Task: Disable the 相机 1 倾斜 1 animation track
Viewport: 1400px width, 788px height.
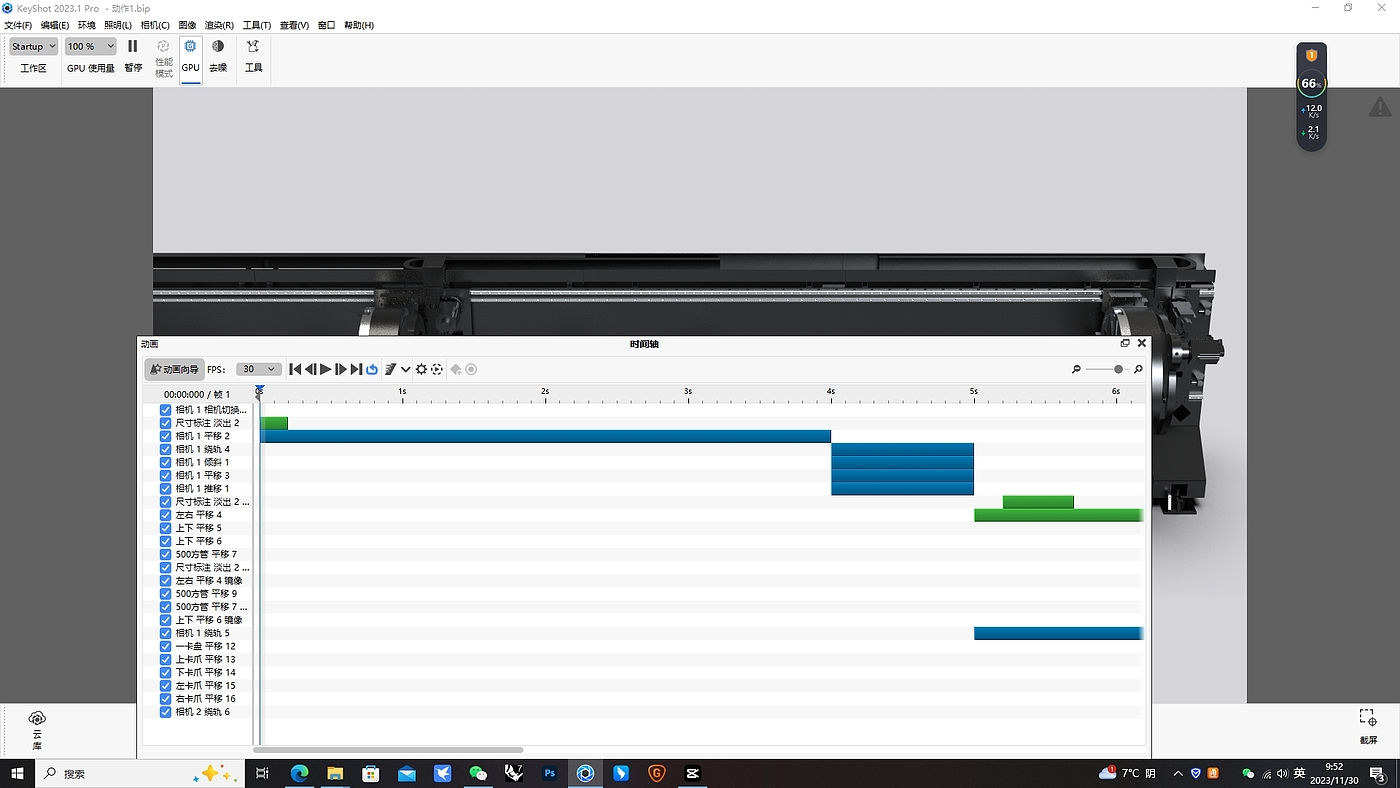Action: [x=166, y=462]
